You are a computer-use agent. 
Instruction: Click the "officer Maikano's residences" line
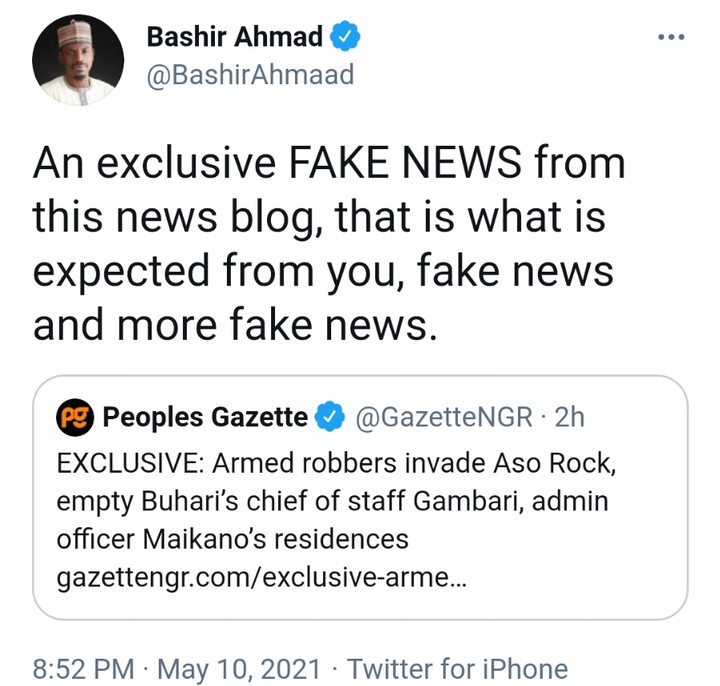pyautogui.click(x=233, y=539)
